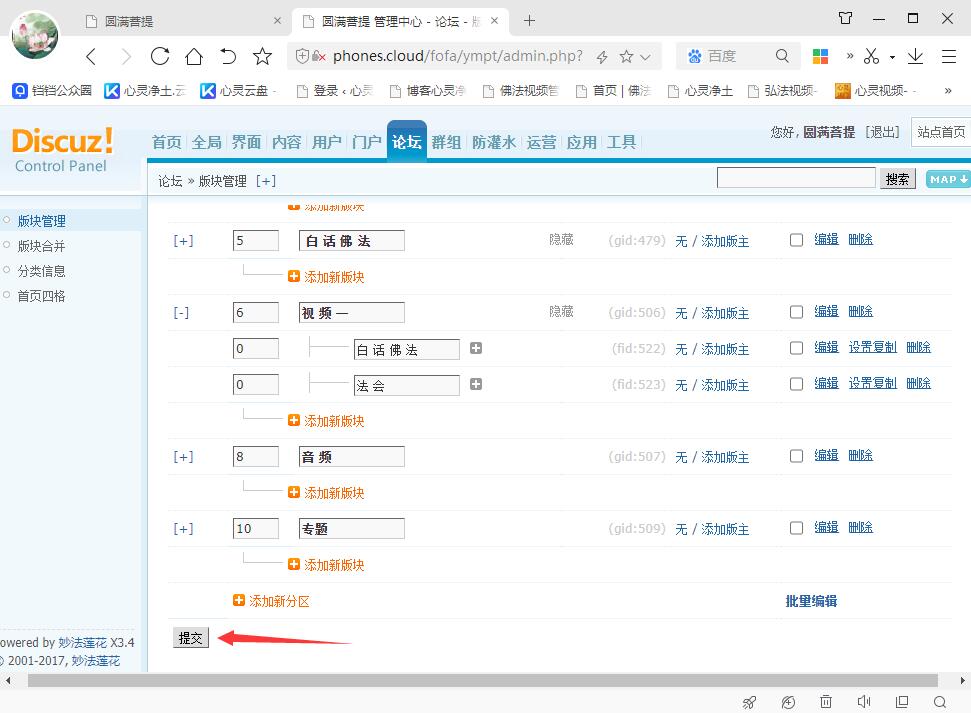The height and width of the screenshot is (713, 971).
Task: Tick the checkbox for fid:522 row
Action: pyautogui.click(x=796, y=348)
